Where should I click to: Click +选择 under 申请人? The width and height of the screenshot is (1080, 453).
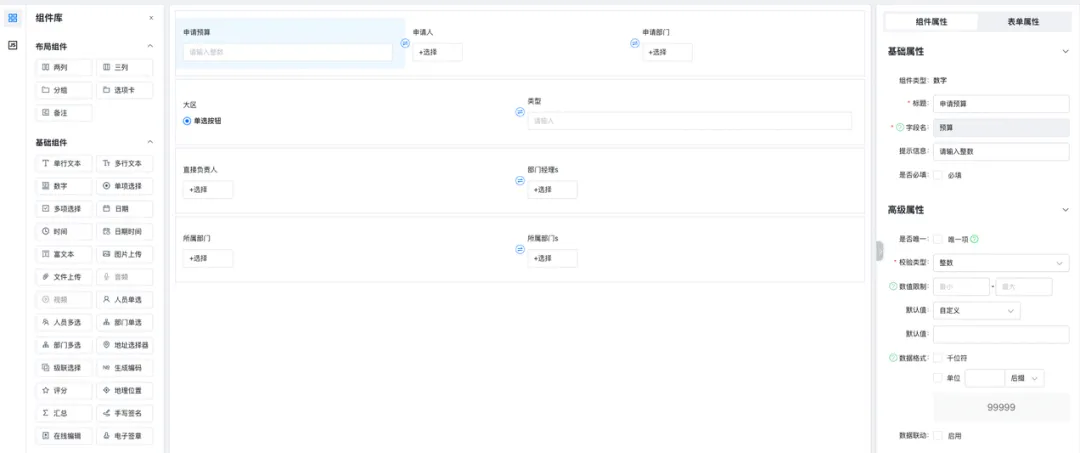click(437, 52)
